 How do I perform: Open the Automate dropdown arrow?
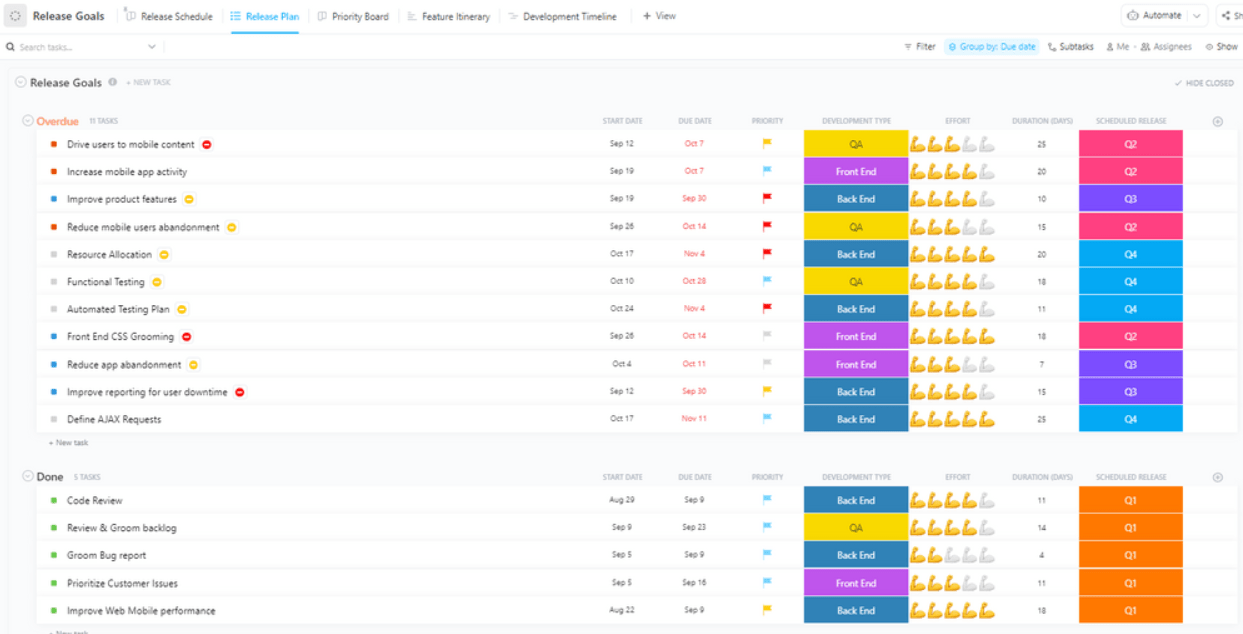point(1197,16)
